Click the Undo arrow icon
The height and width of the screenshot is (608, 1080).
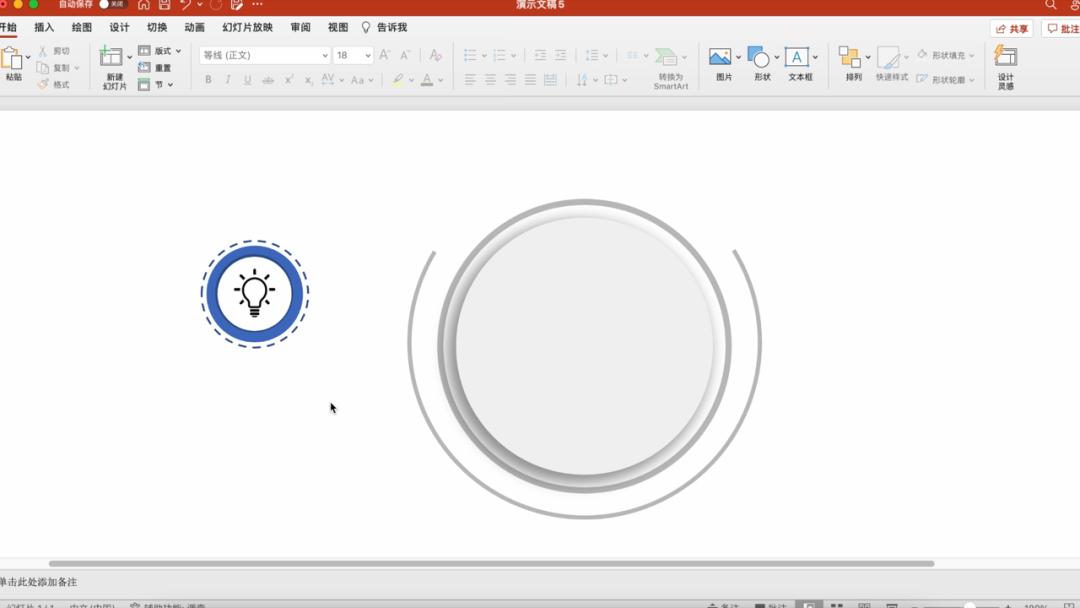point(185,5)
